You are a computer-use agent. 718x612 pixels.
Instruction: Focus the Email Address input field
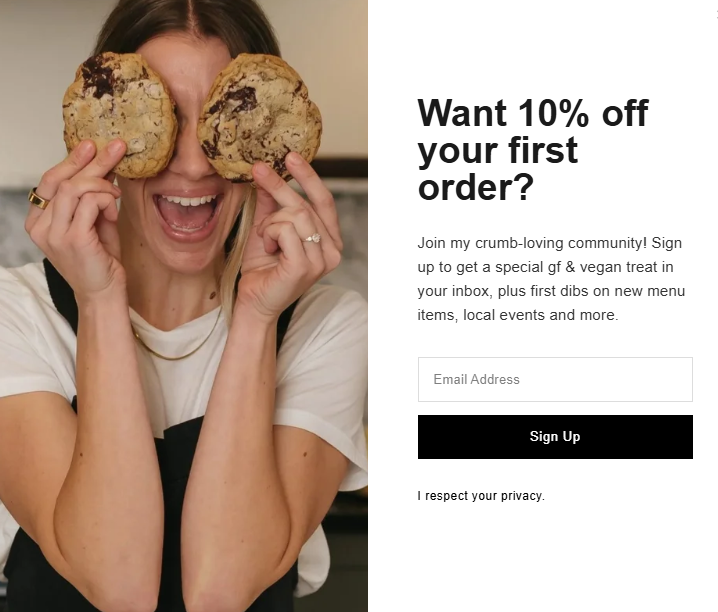(555, 379)
